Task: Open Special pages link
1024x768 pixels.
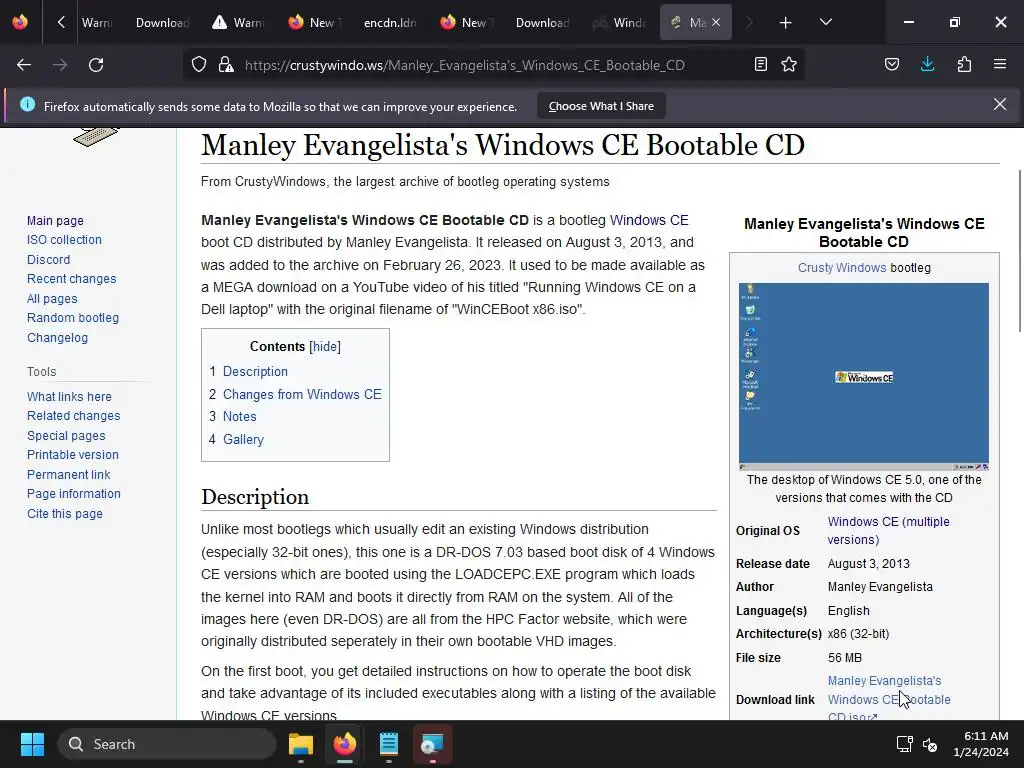Action: (66, 436)
